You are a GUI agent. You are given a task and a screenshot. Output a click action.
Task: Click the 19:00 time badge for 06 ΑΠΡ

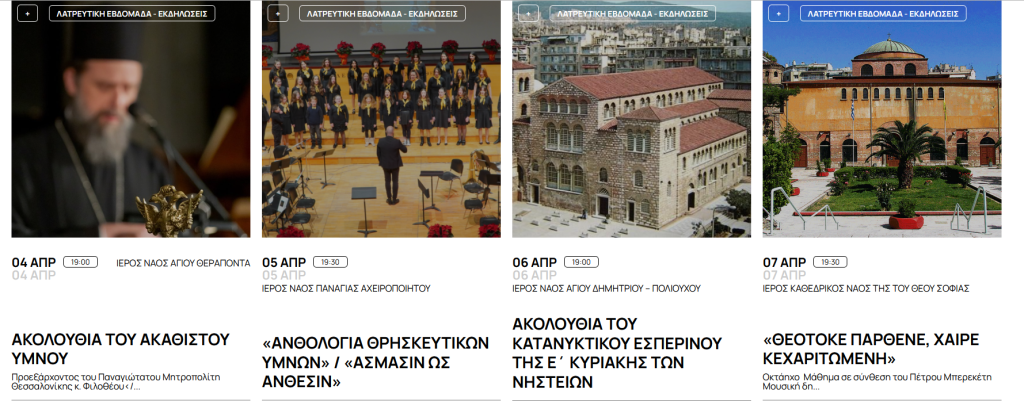[581, 262]
